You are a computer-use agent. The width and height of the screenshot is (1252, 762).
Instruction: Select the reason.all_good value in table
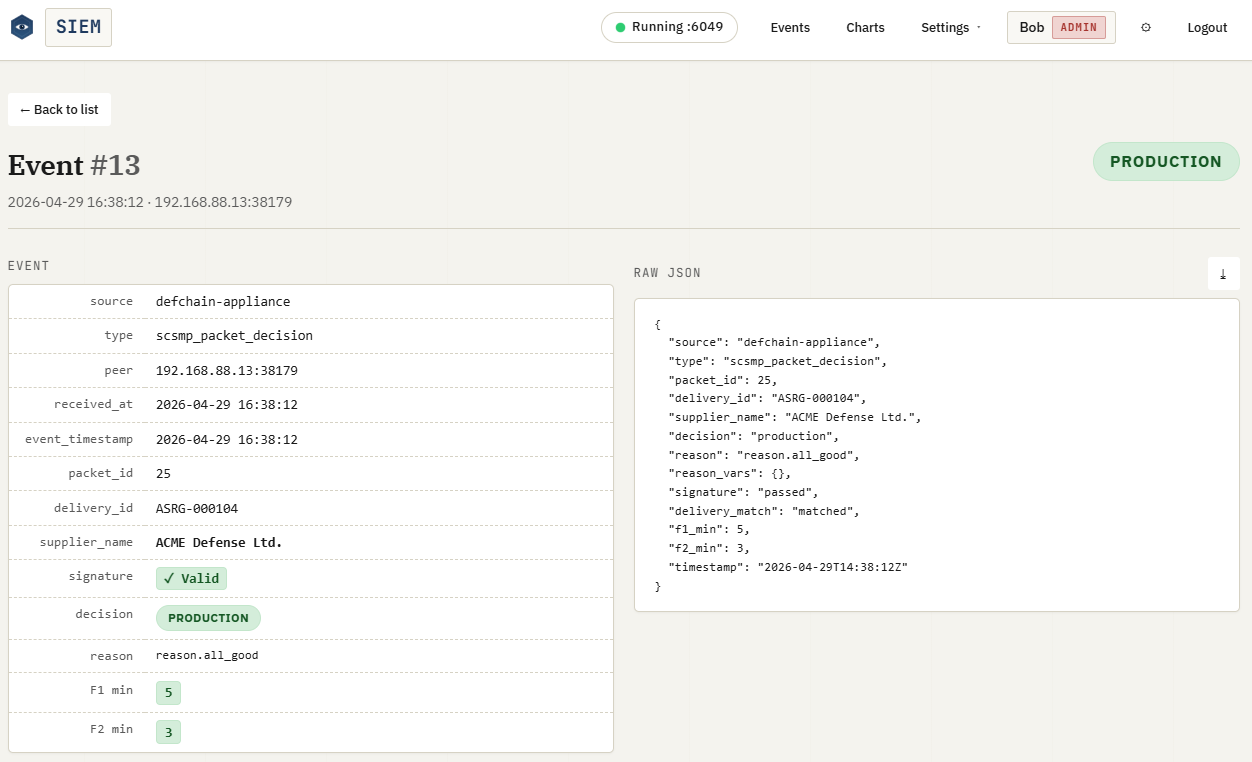tap(207, 655)
